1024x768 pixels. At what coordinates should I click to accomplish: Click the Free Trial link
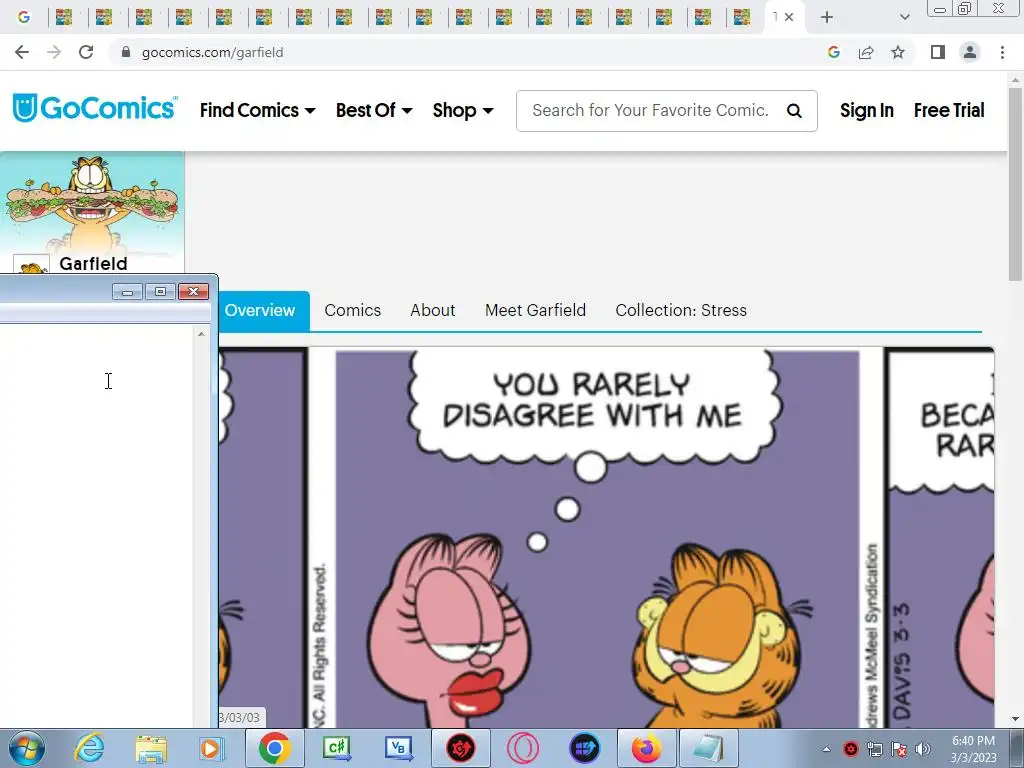coord(949,110)
